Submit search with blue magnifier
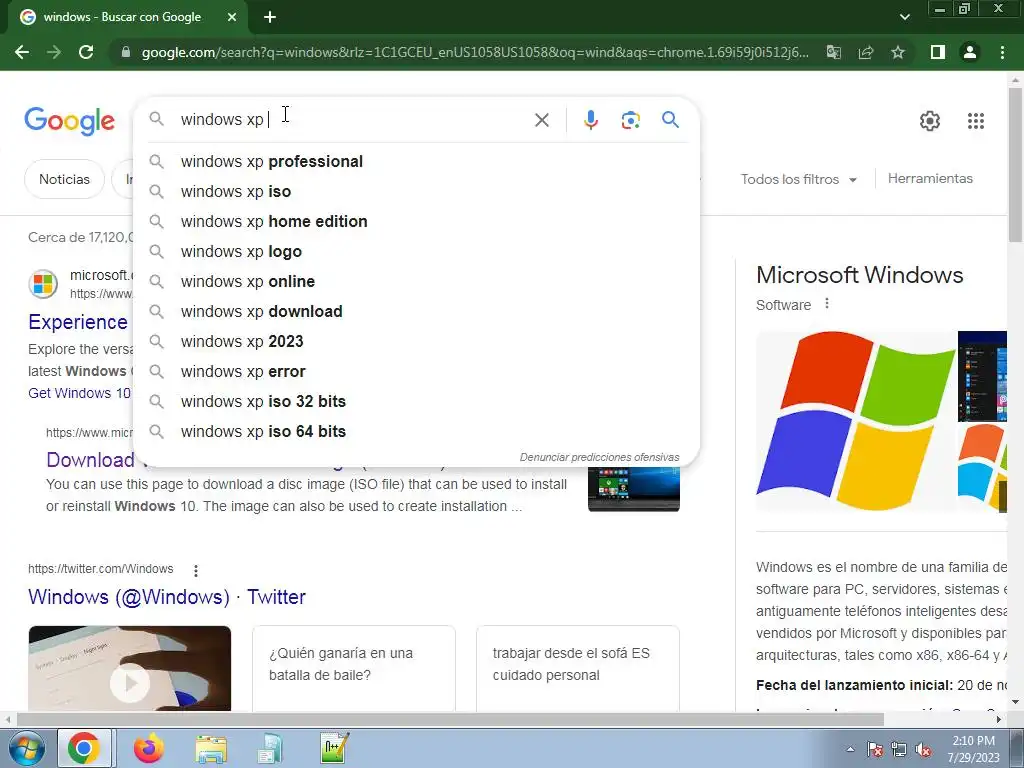The image size is (1024, 768). [x=670, y=120]
